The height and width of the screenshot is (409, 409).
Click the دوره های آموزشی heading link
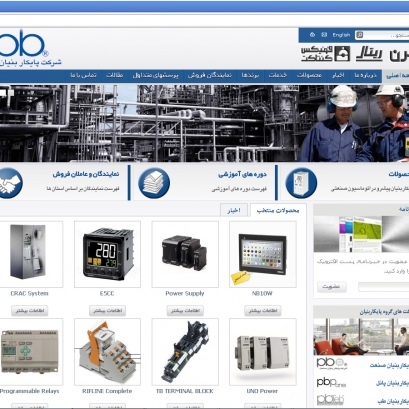tap(242, 174)
